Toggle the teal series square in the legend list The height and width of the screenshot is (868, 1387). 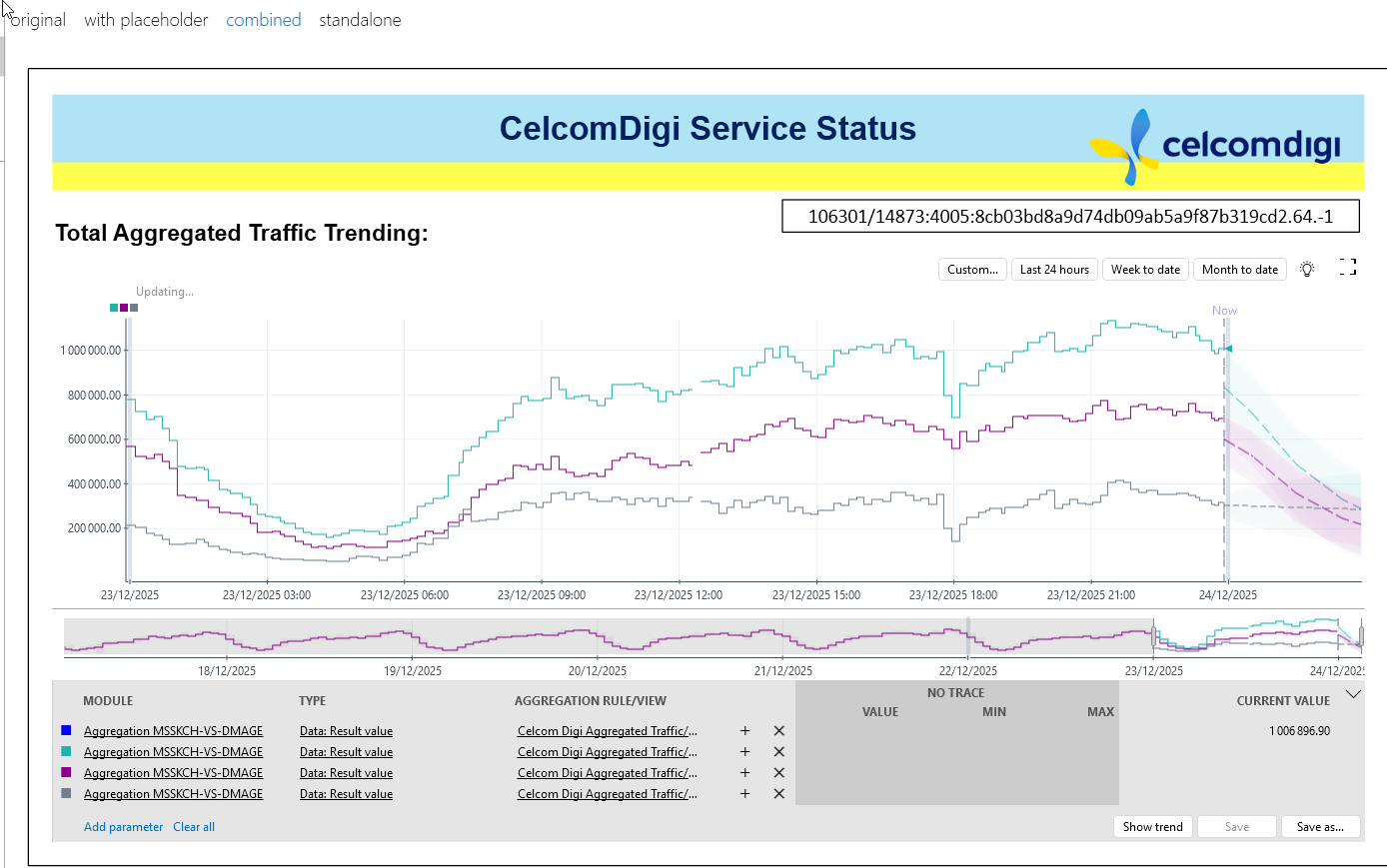66,752
